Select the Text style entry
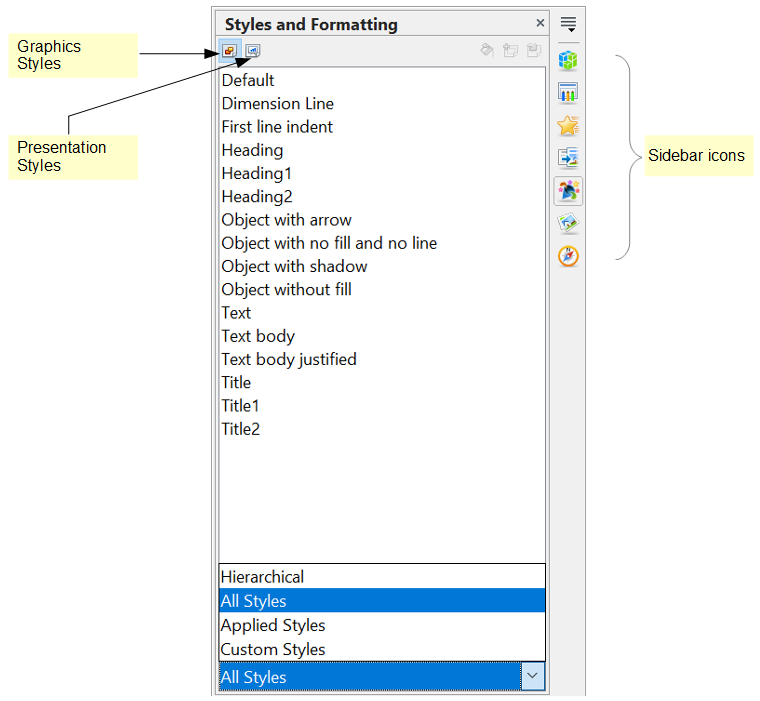 382,313
